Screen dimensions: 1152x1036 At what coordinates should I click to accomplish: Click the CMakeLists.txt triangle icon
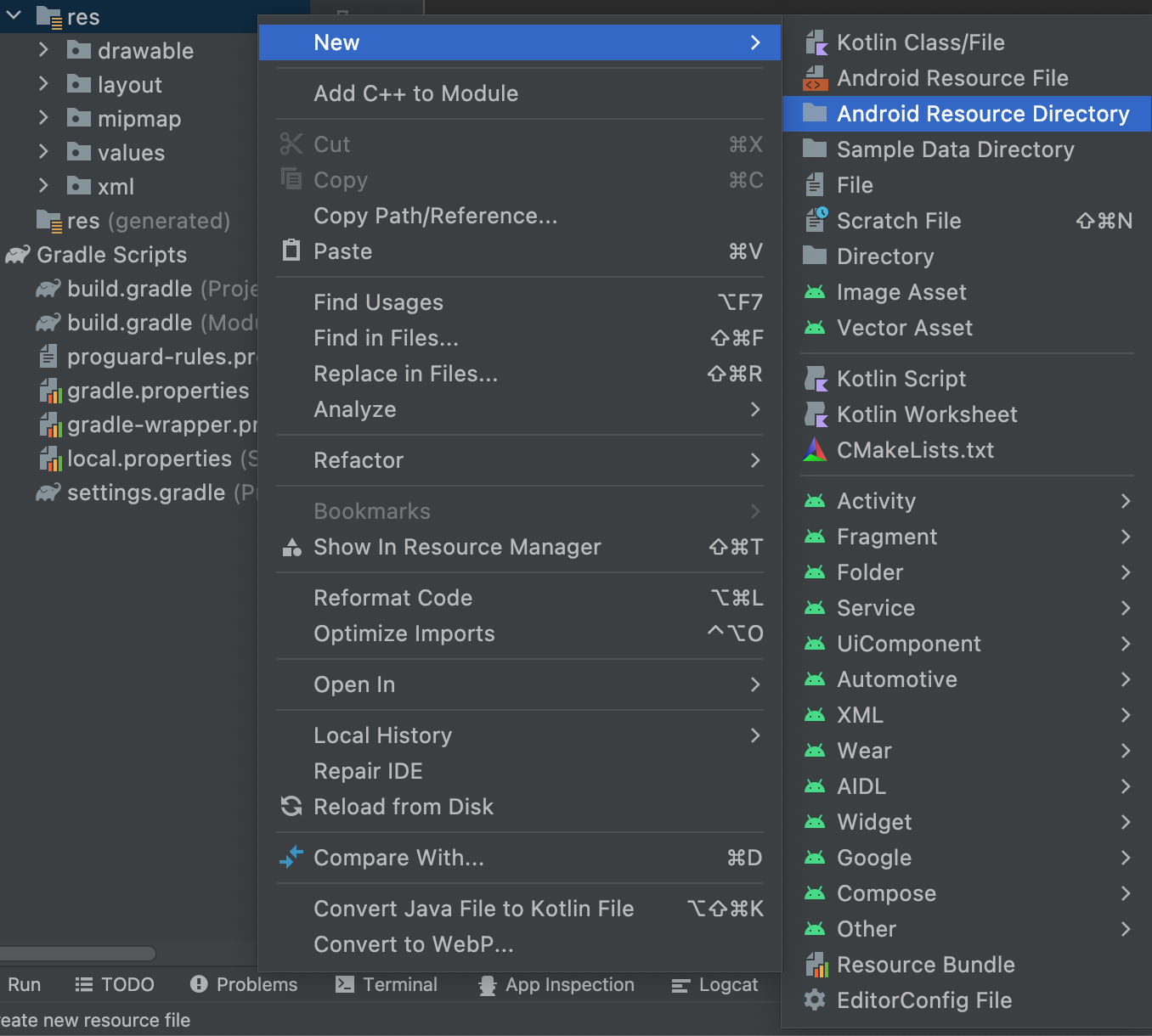tap(816, 450)
